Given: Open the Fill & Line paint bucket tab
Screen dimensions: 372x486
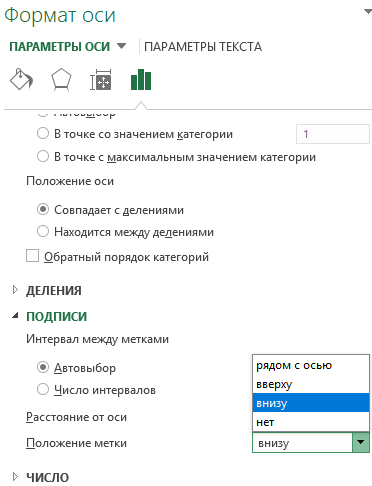Looking at the screenshot, I should click(x=21, y=79).
